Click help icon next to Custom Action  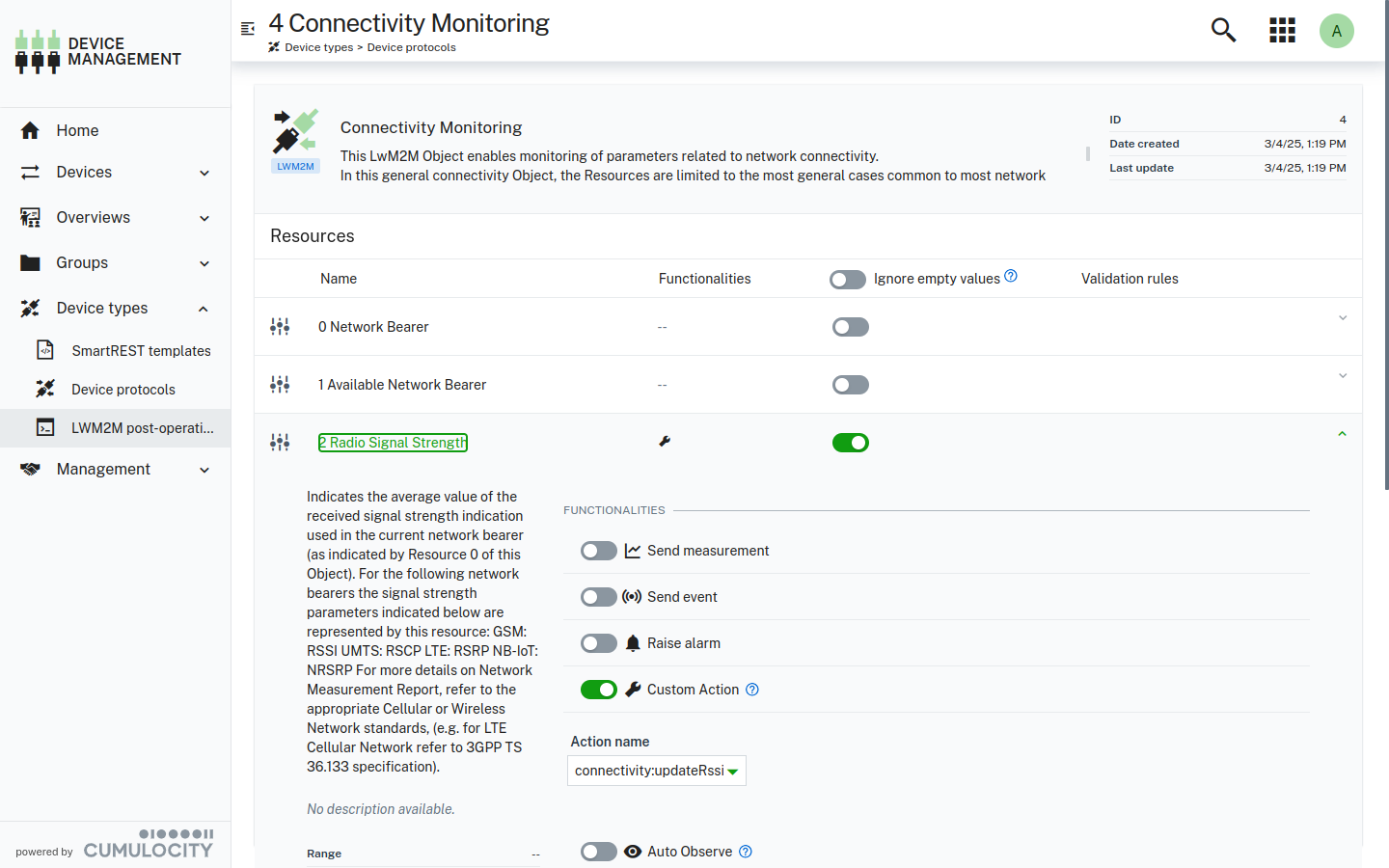(x=752, y=690)
